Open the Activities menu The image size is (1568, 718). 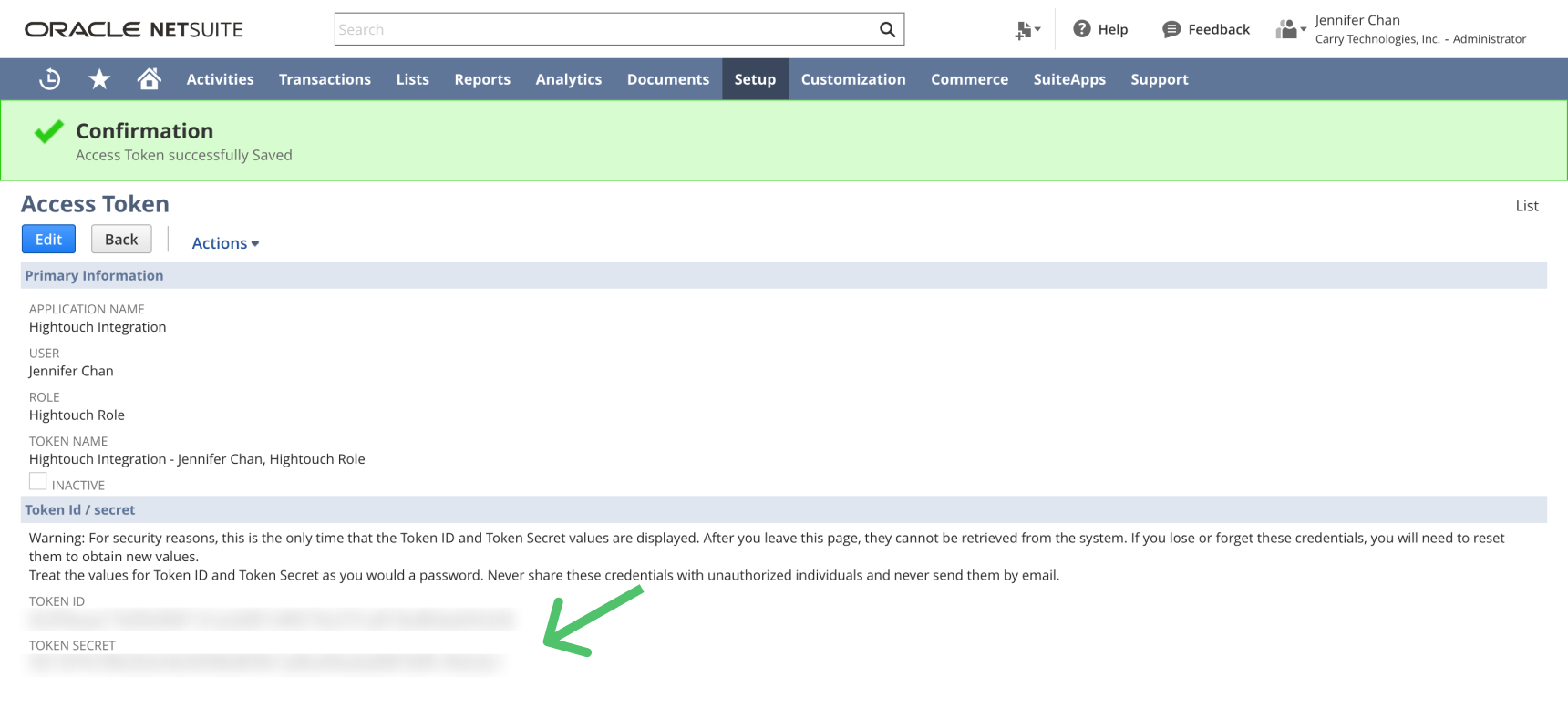[221, 79]
